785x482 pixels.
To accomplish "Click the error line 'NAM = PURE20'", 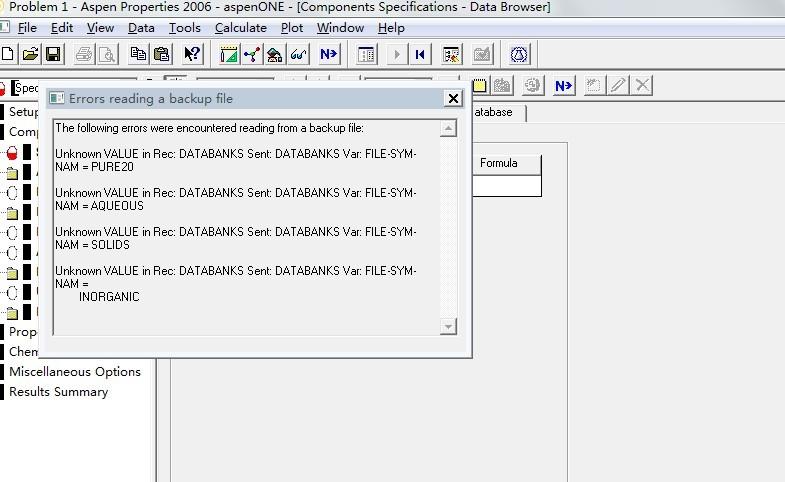I will click(94, 167).
